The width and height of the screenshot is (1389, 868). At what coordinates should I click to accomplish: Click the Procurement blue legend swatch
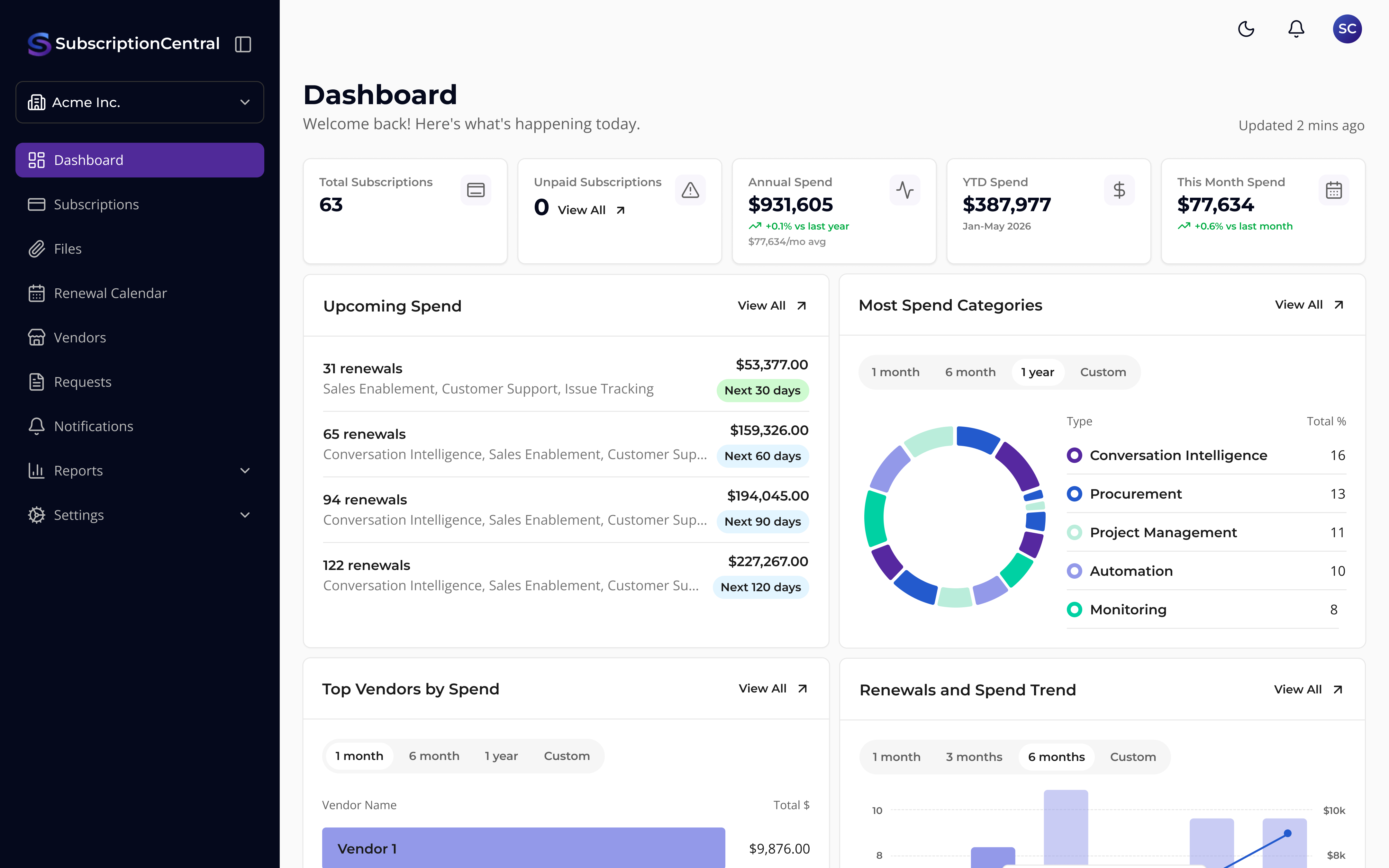point(1074,494)
